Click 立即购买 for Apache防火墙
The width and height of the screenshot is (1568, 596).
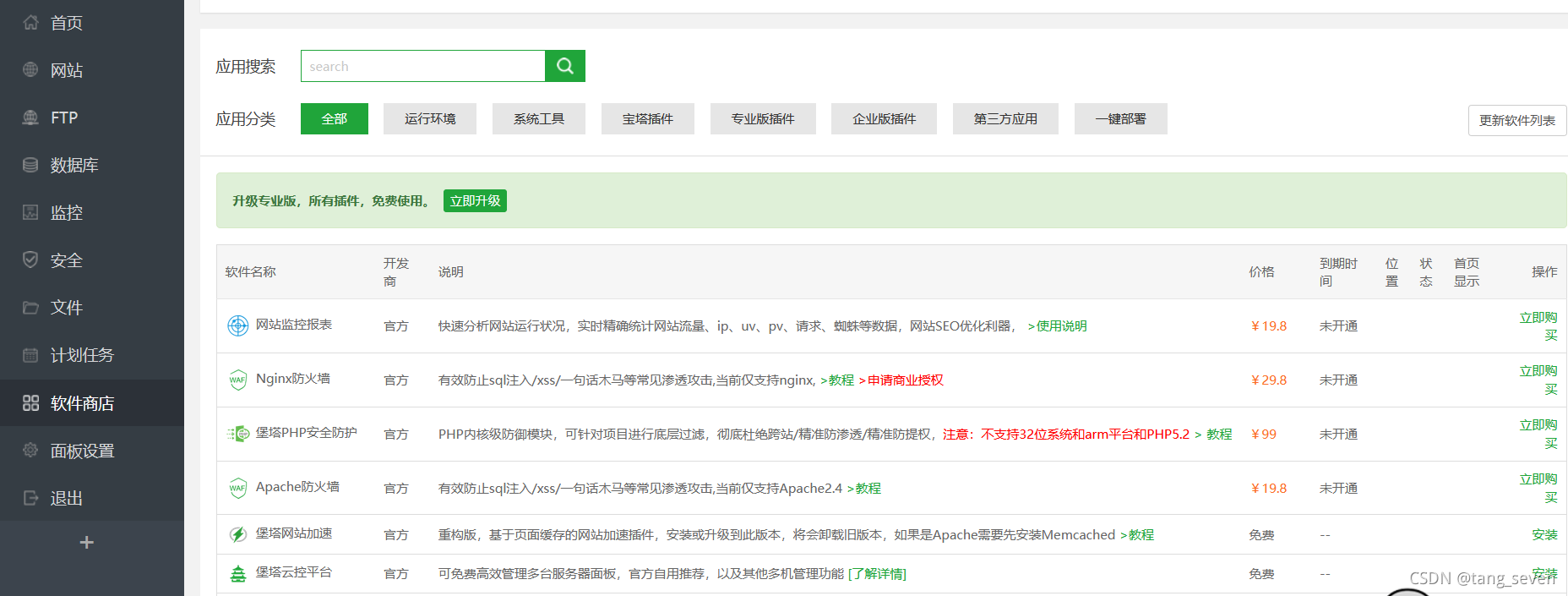click(1538, 488)
